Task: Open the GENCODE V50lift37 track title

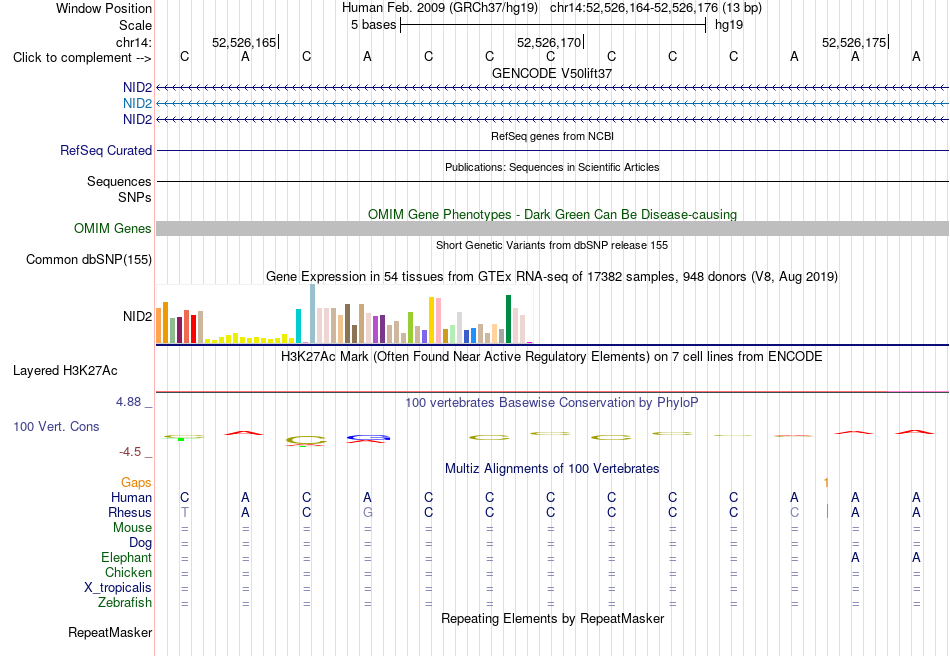Action: click(552, 73)
